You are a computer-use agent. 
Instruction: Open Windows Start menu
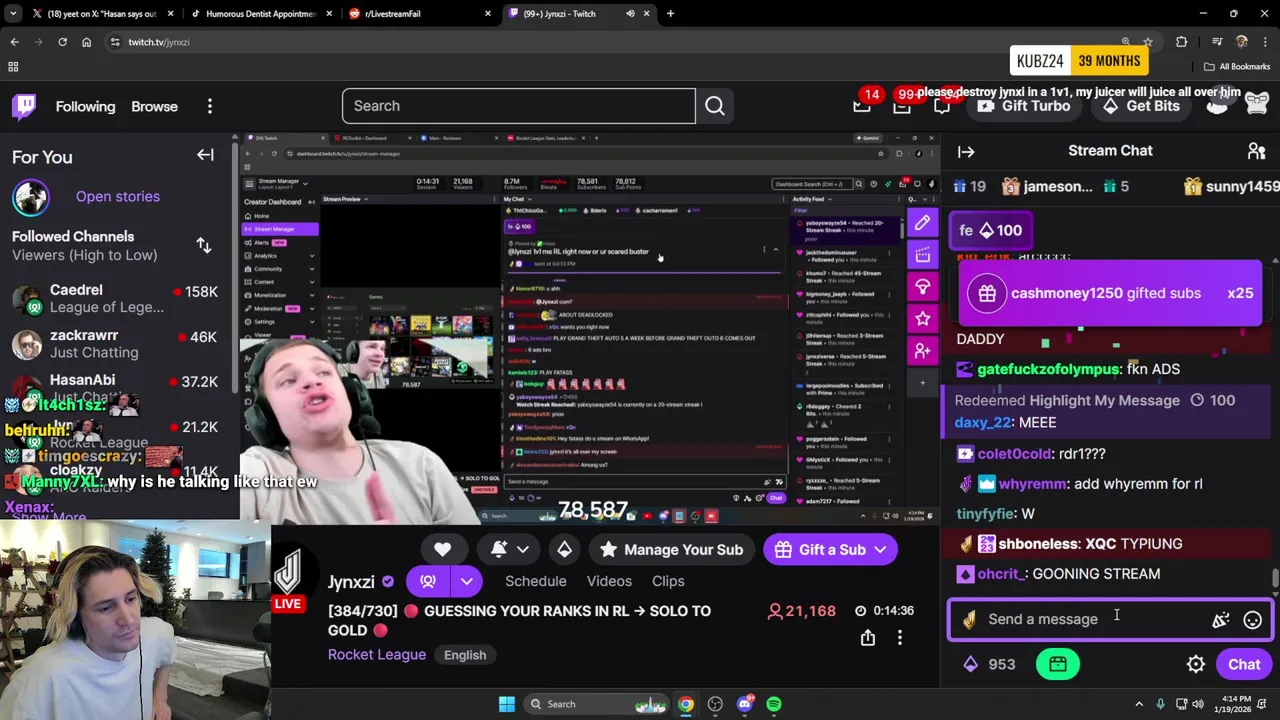click(506, 704)
